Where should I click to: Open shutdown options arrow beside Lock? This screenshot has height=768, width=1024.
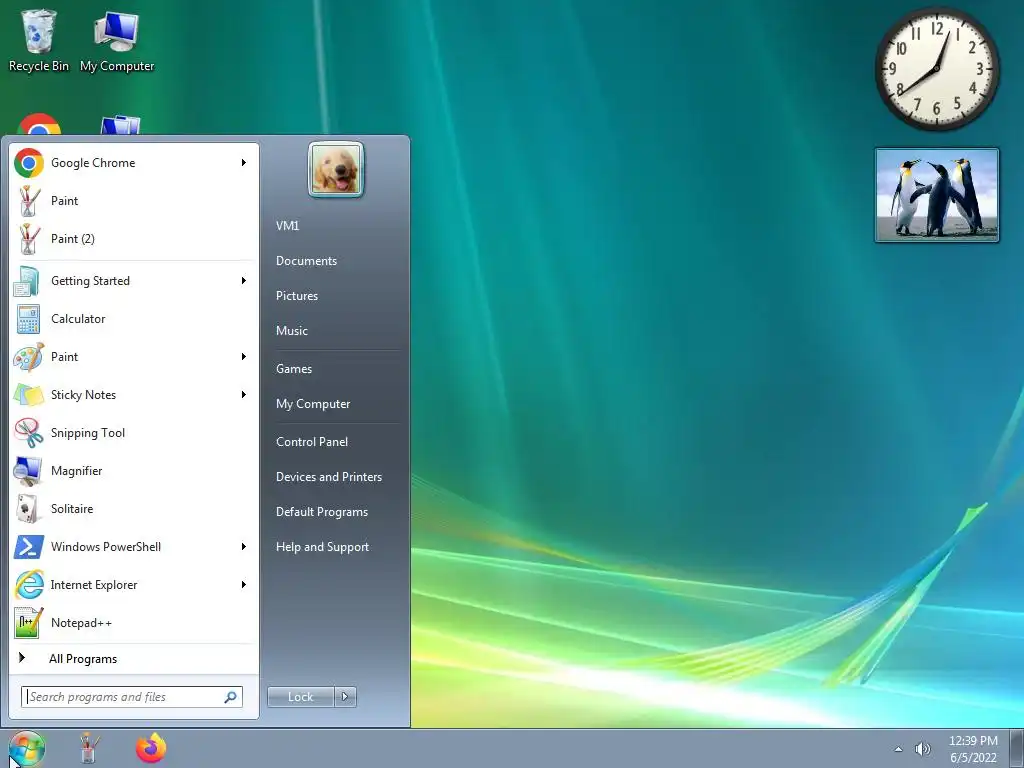pos(345,697)
